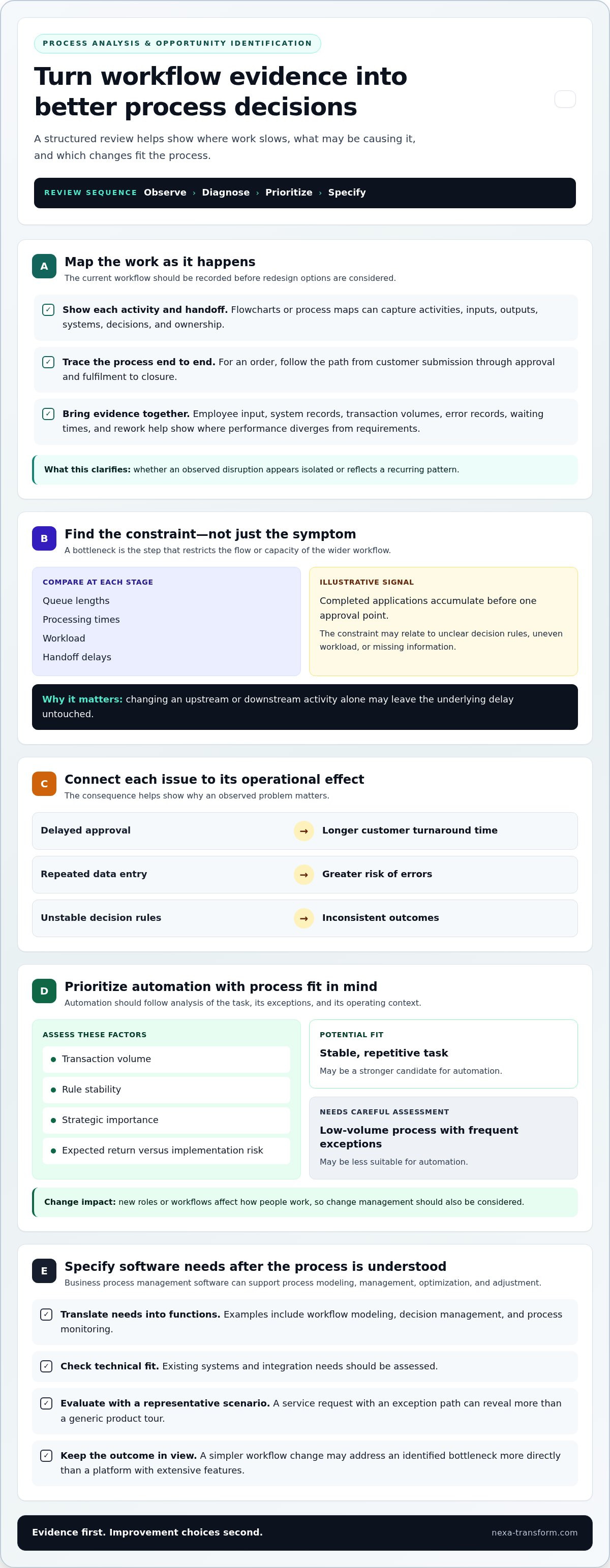Click the small rounded button beside the headline

[565, 99]
